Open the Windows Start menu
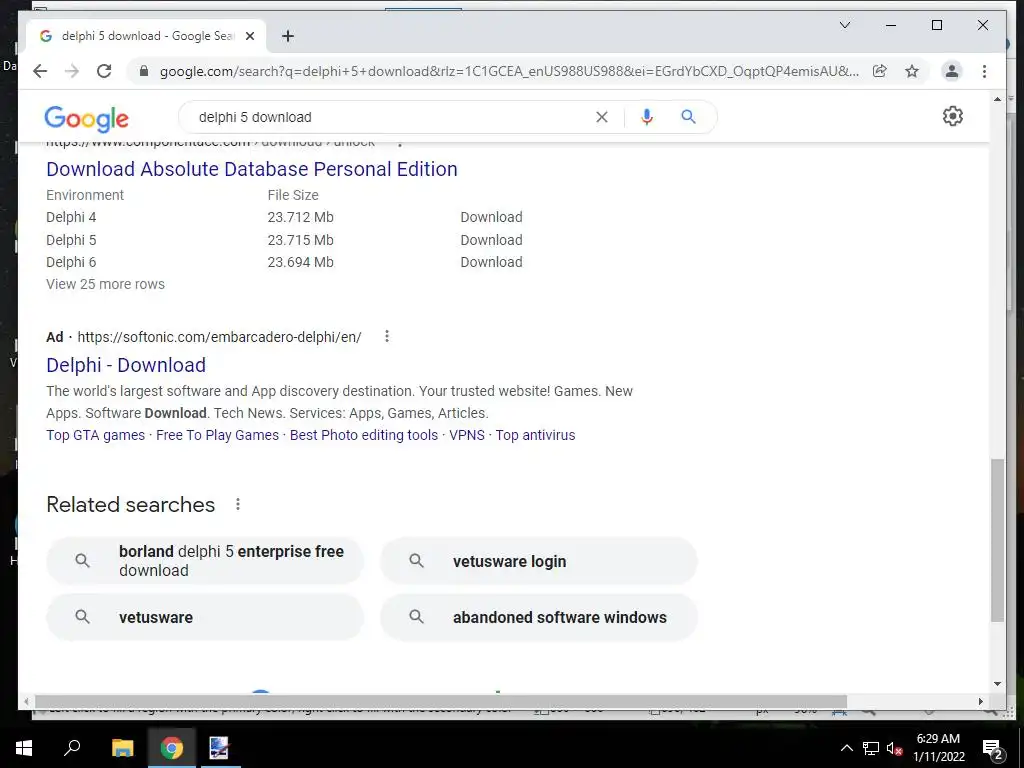The width and height of the screenshot is (1024, 768). coord(24,748)
